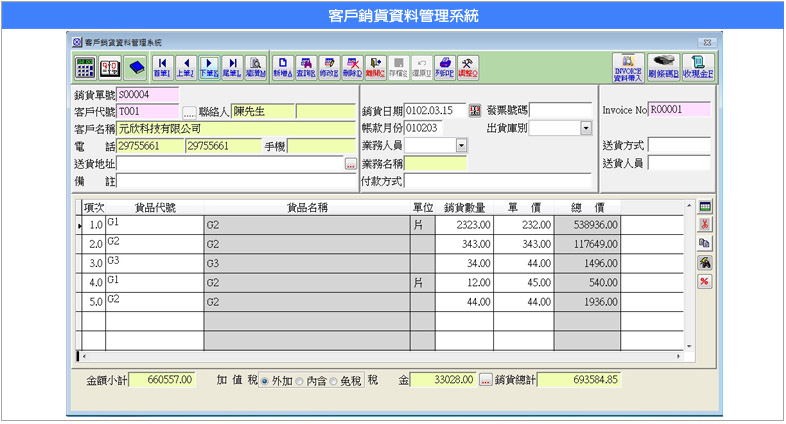Select the 內含 tax radio button
The image size is (786, 424).
300,381
